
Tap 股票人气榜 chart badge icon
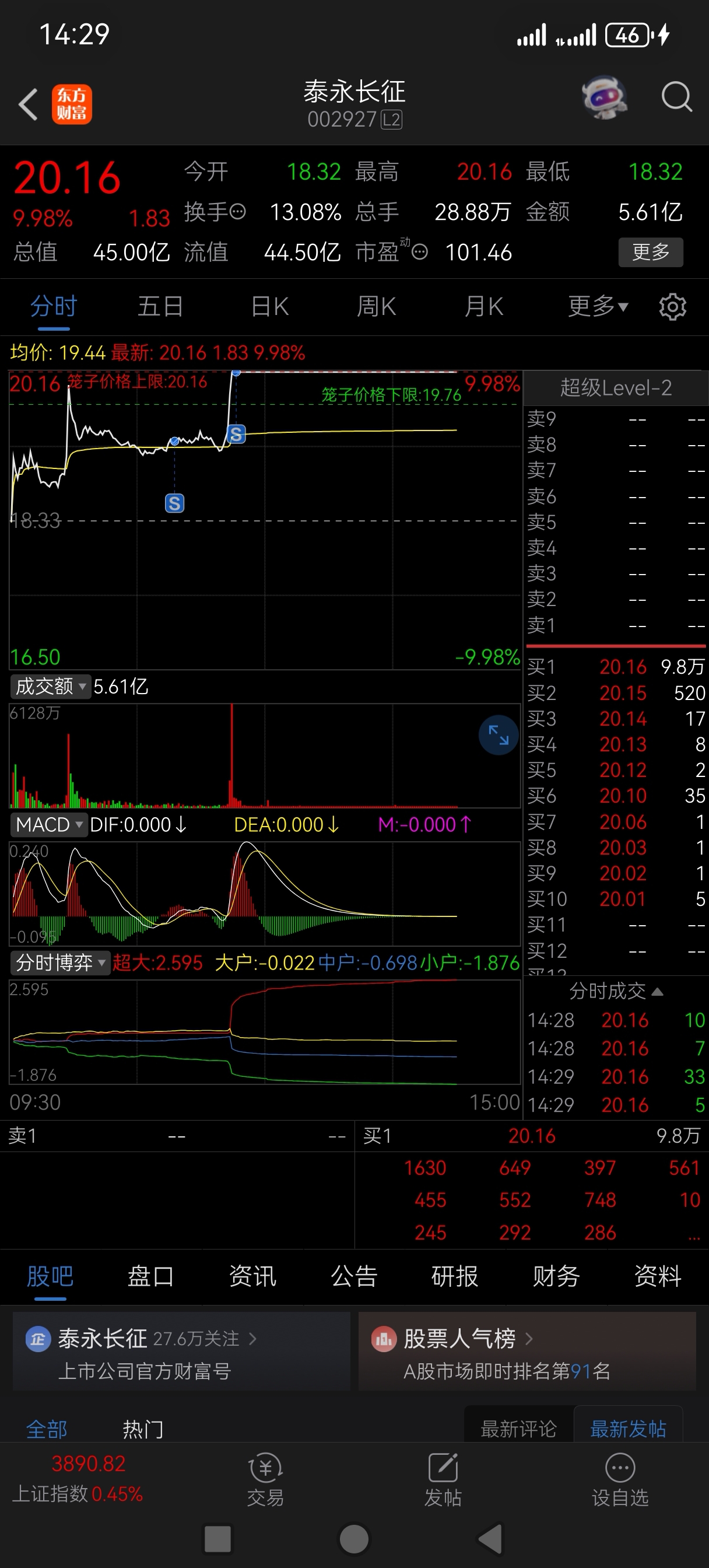click(384, 1339)
